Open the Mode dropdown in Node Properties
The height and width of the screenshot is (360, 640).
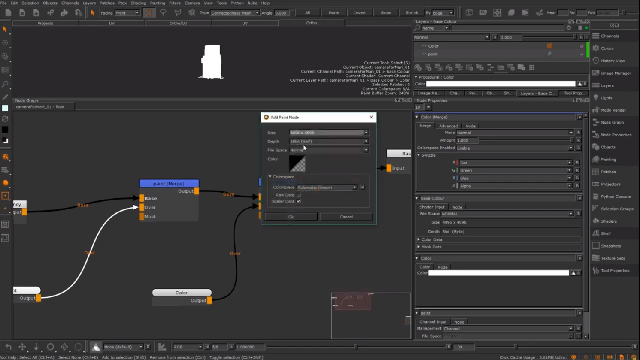[x=515, y=133]
